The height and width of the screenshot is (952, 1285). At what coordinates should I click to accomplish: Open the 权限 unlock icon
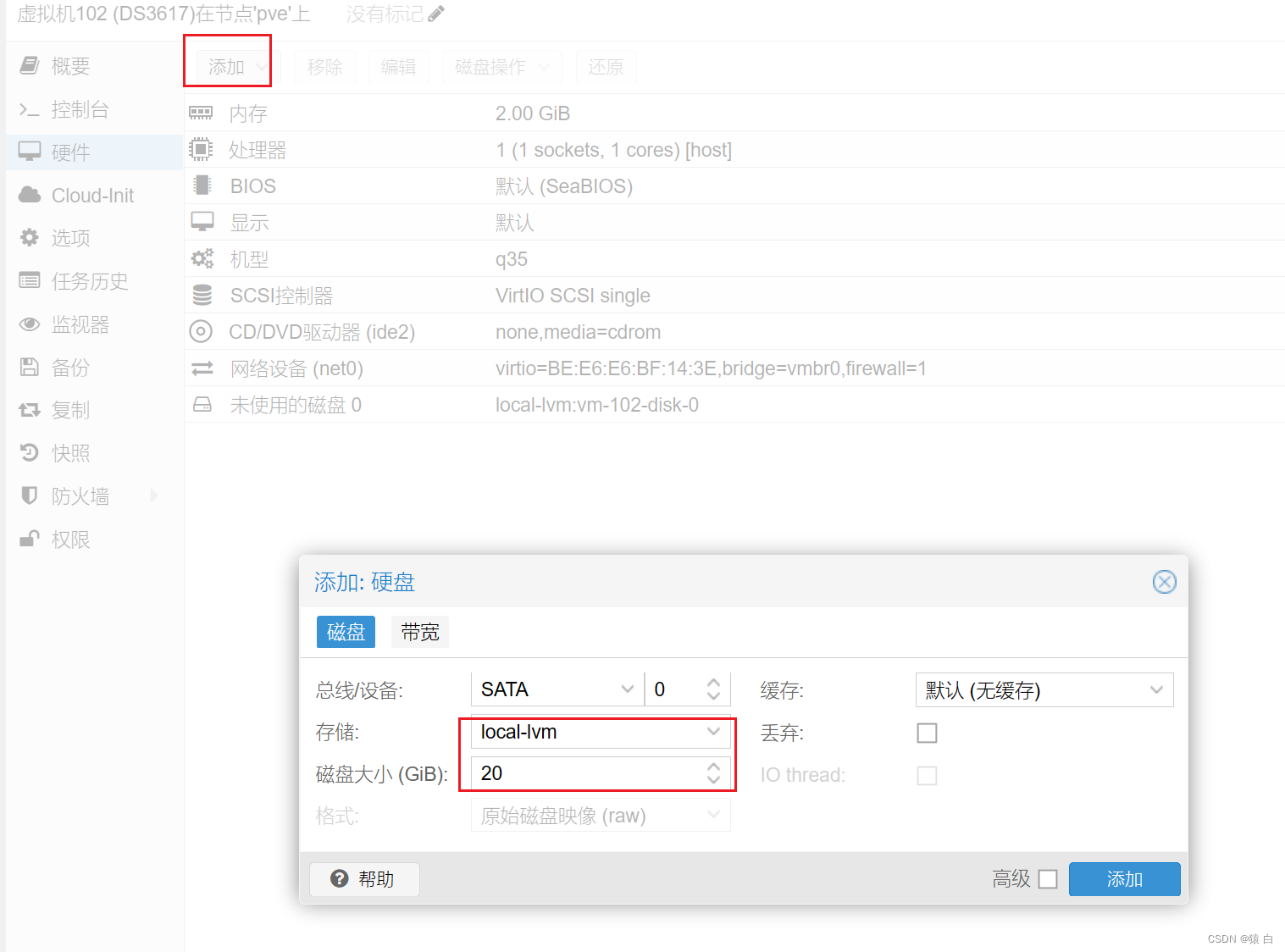tap(30, 539)
